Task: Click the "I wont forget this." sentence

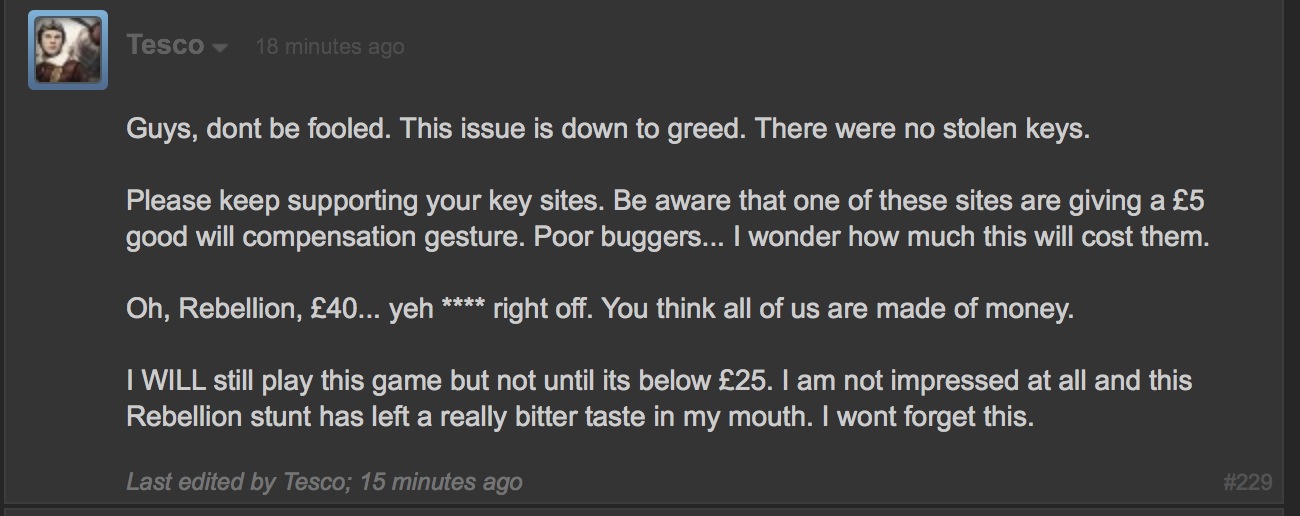Action: [927, 417]
